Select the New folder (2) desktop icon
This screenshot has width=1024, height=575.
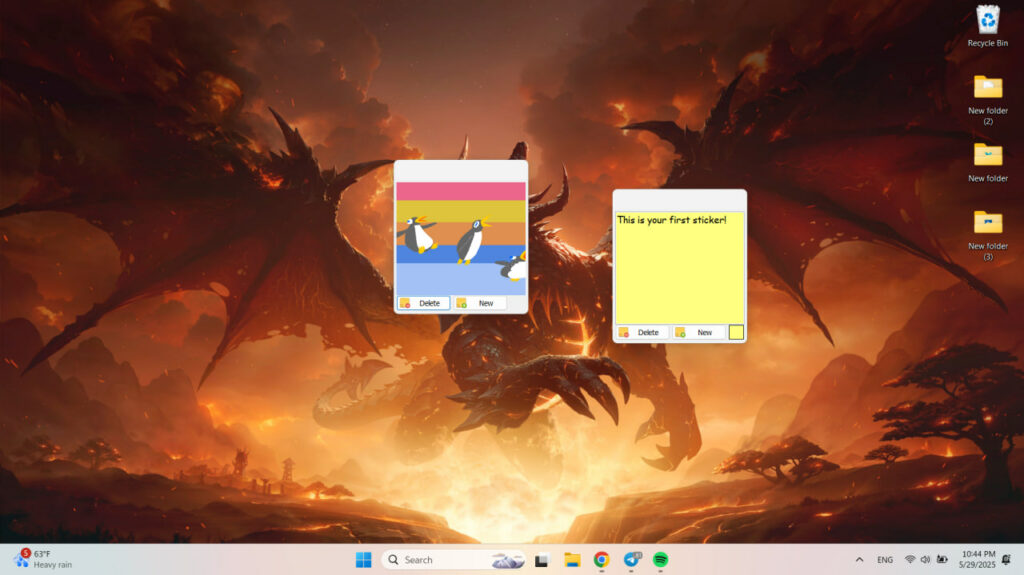coord(987,99)
